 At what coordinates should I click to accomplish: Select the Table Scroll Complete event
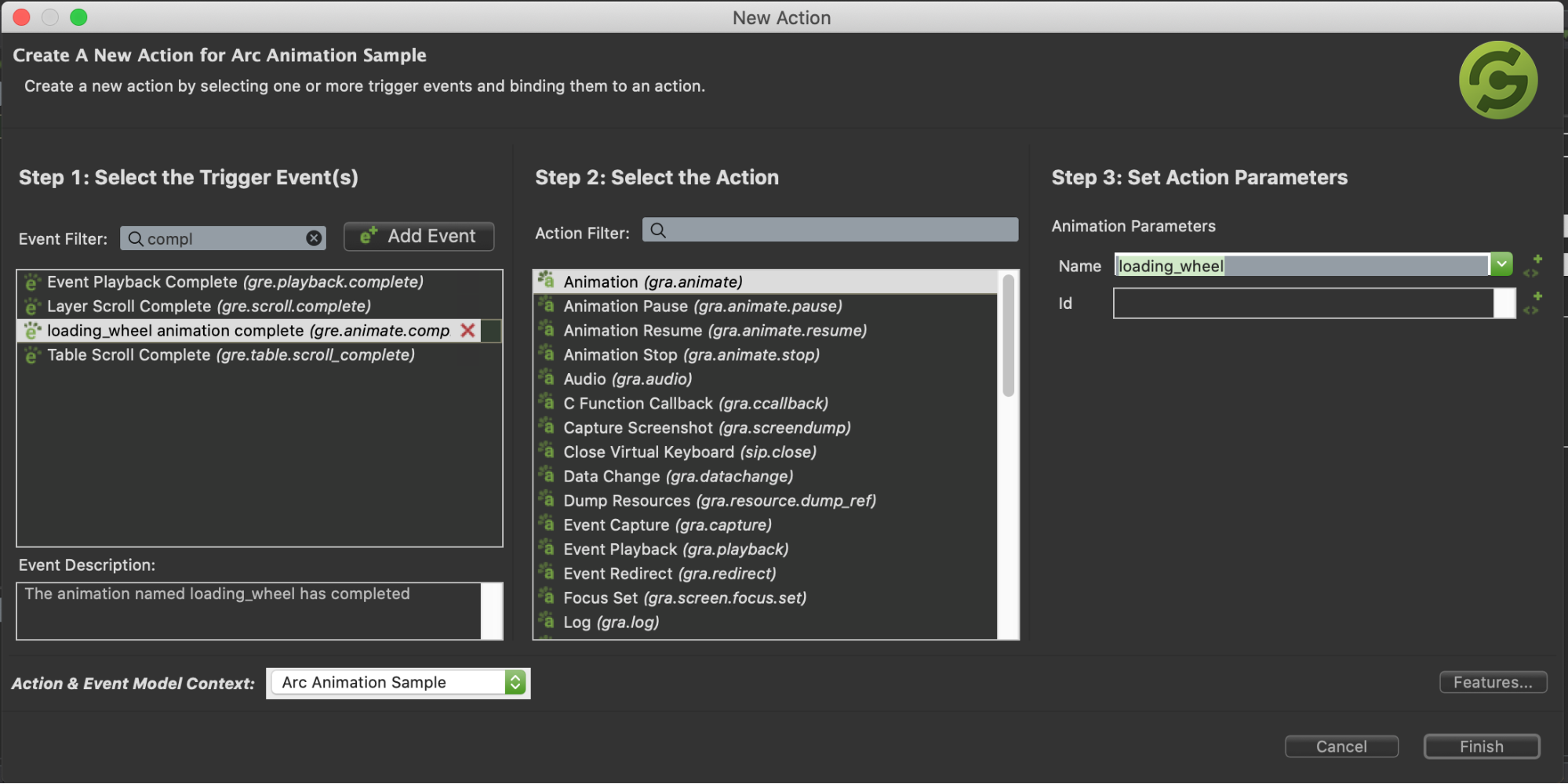pyautogui.click(x=259, y=355)
